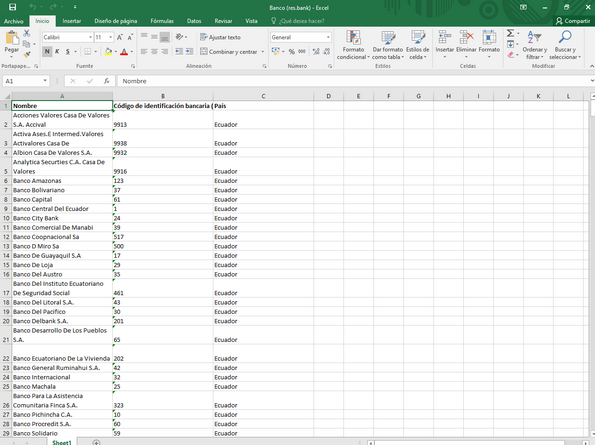Click the insert function fx icon
Viewport: 595px width, 445px height.
[107, 81]
